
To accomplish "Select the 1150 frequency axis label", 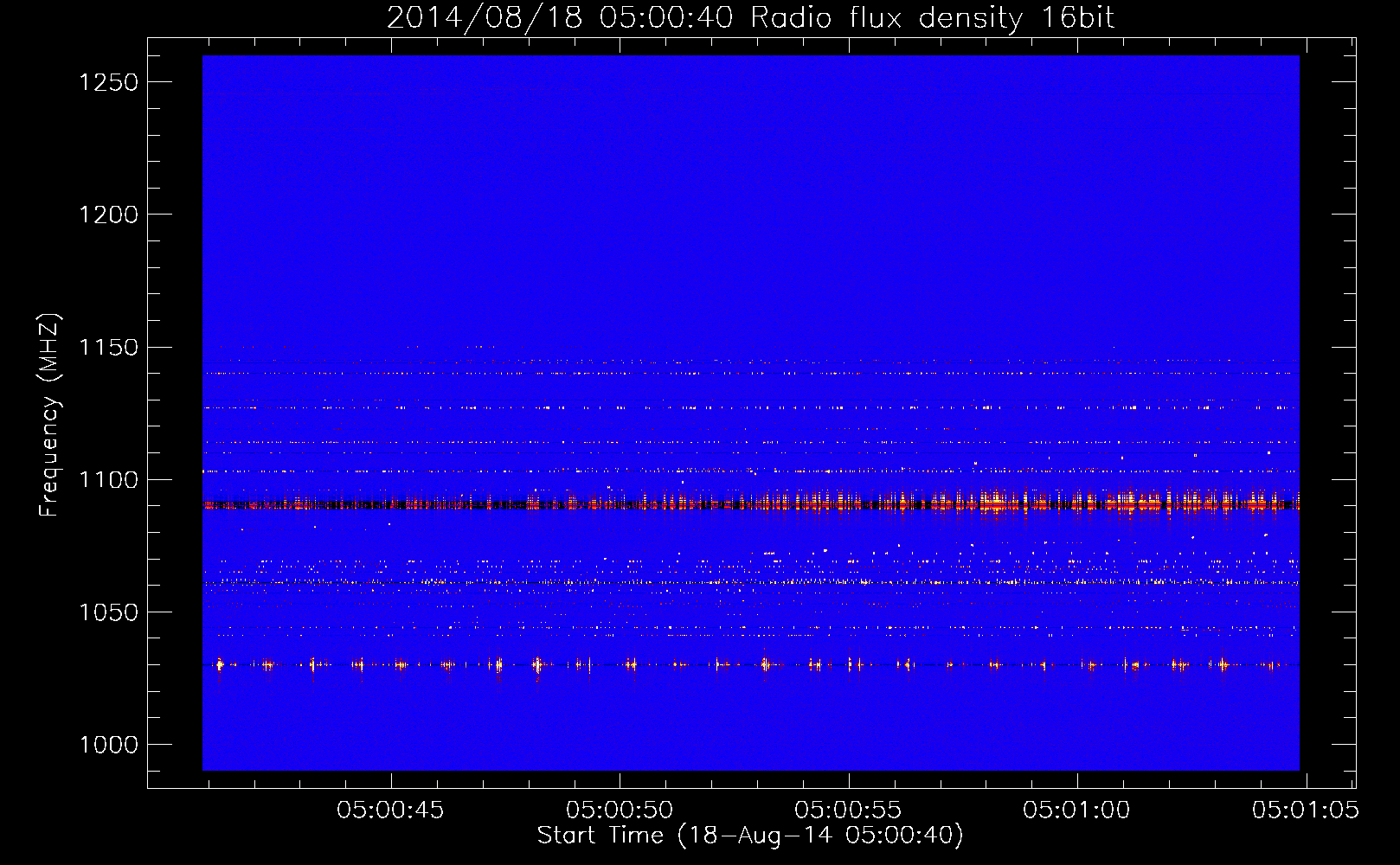I will coord(108,347).
